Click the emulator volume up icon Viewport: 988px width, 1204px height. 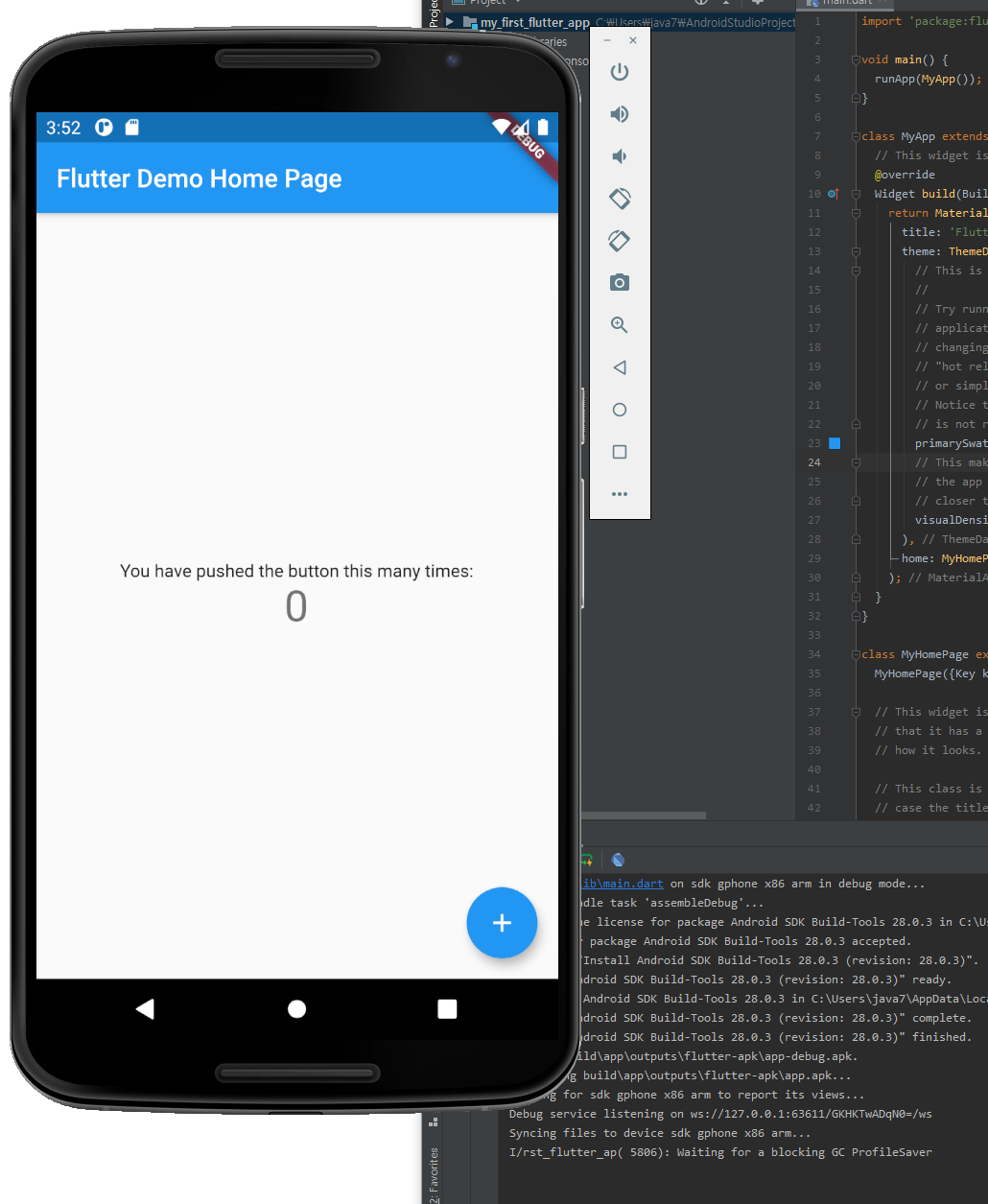pyautogui.click(x=620, y=114)
